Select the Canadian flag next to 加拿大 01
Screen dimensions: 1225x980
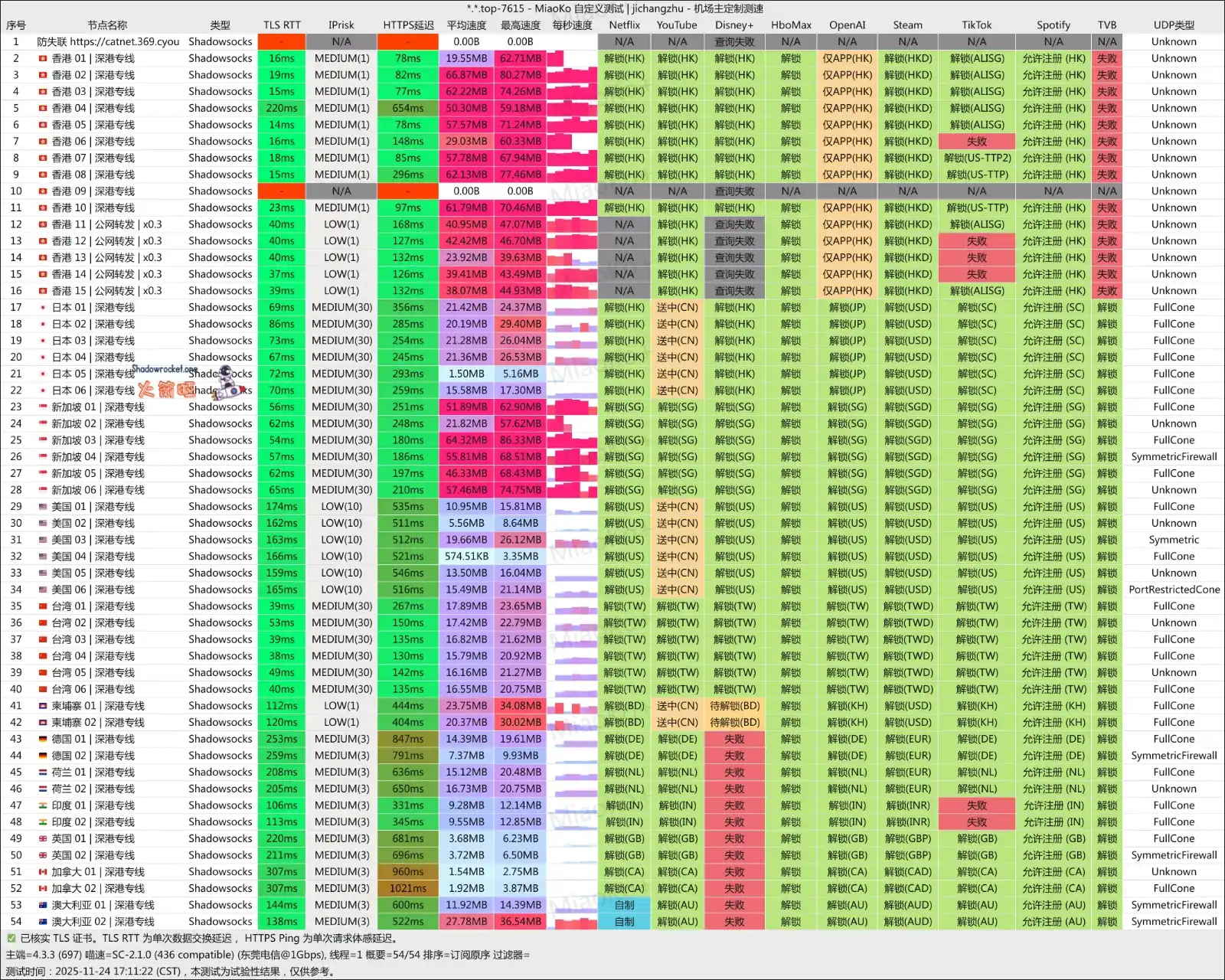(43, 872)
